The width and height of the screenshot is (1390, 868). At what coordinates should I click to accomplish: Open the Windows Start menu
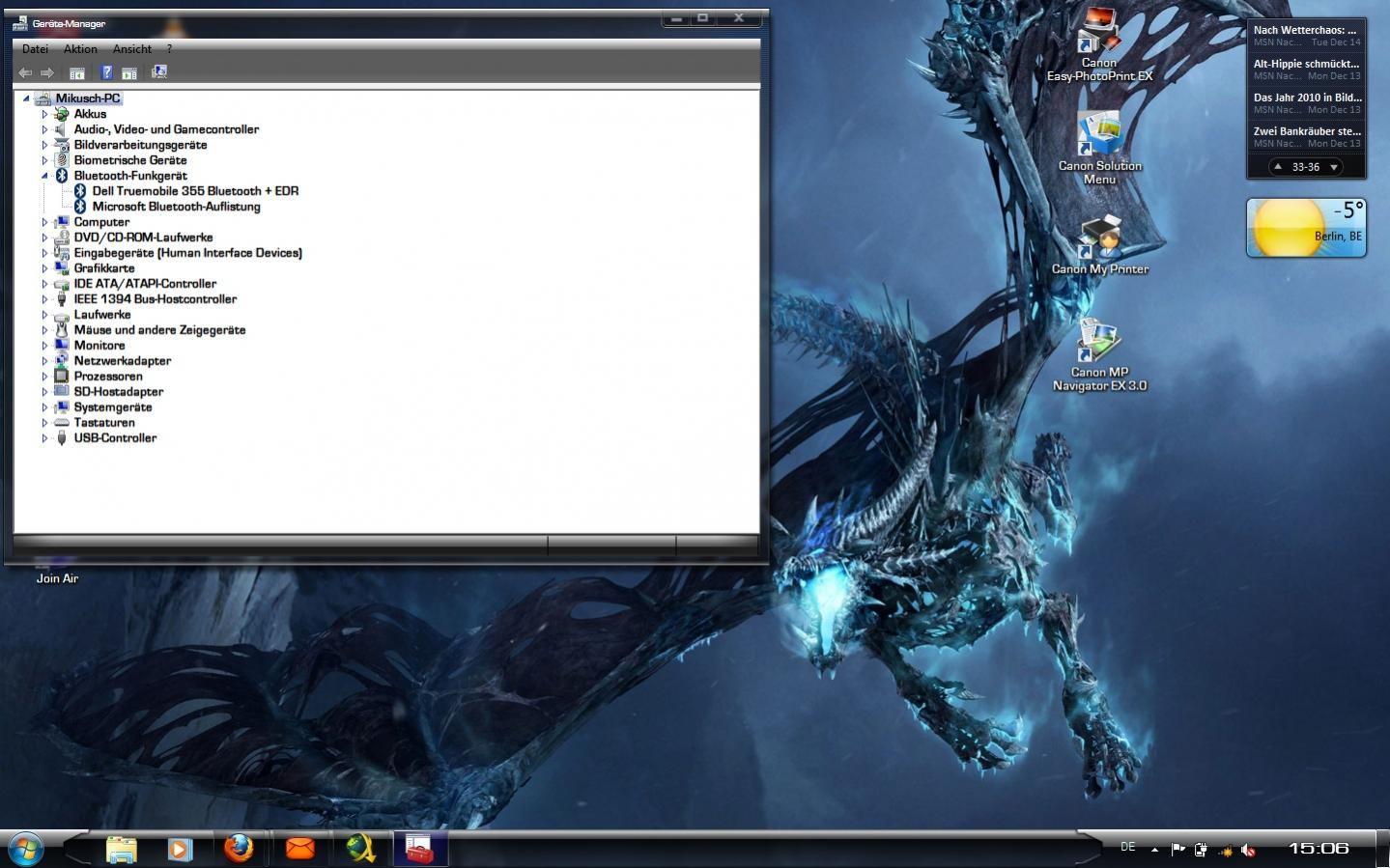coord(26,850)
